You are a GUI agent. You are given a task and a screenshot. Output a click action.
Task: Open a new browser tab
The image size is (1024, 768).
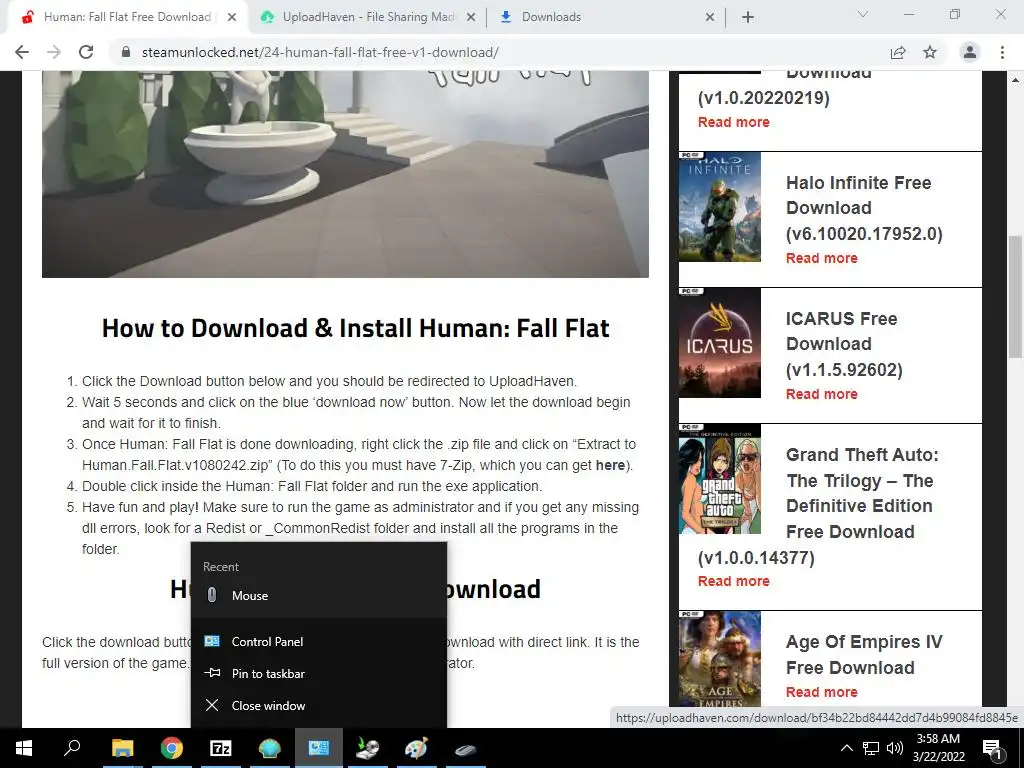(x=748, y=17)
